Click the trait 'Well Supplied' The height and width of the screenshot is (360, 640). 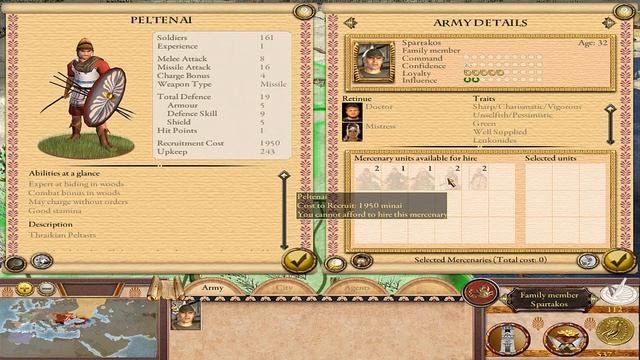[x=500, y=132]
